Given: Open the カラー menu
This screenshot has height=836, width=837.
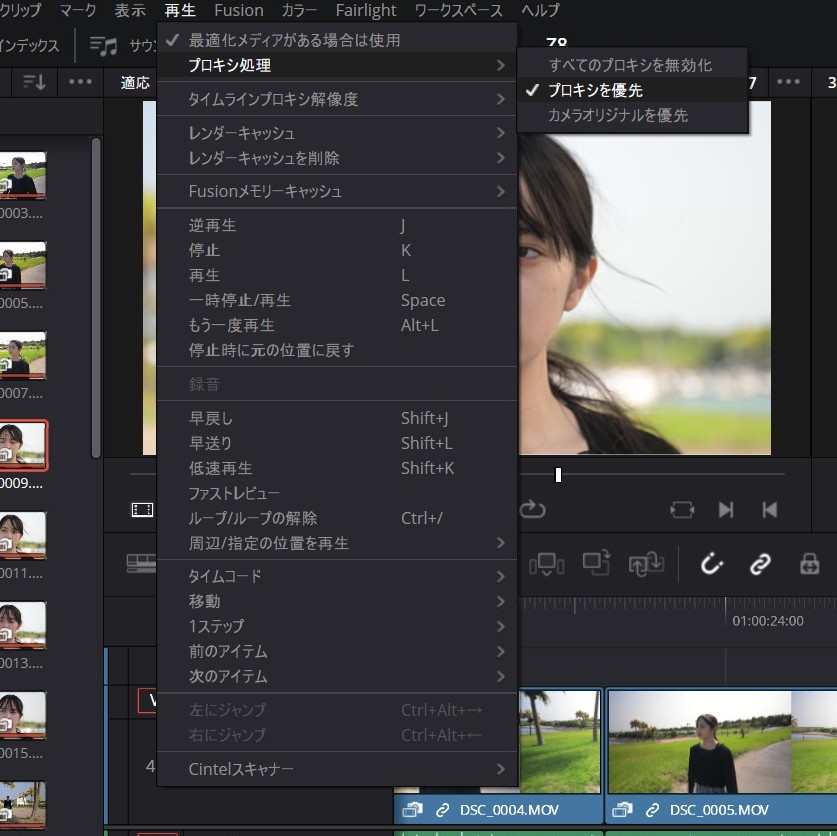Looking at the screenshot, I should pos(299,10).
